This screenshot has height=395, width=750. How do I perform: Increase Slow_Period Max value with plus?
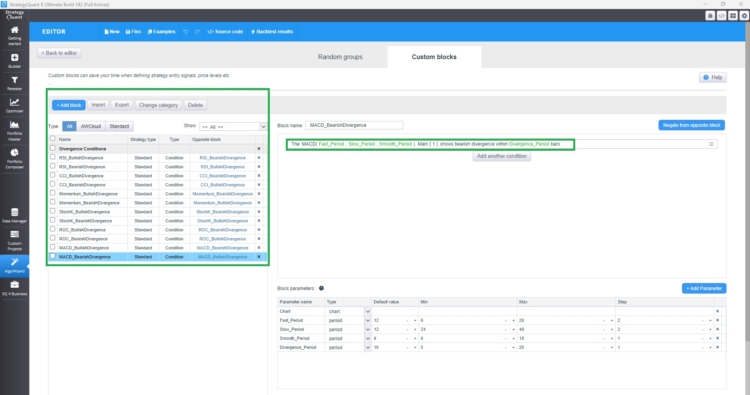(612, 329)
